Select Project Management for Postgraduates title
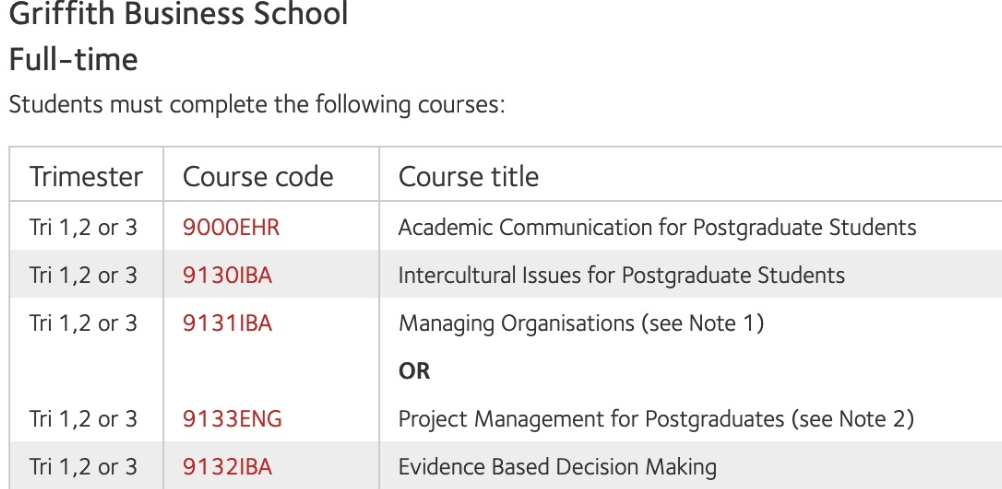1002x489 pixels. 656,419
